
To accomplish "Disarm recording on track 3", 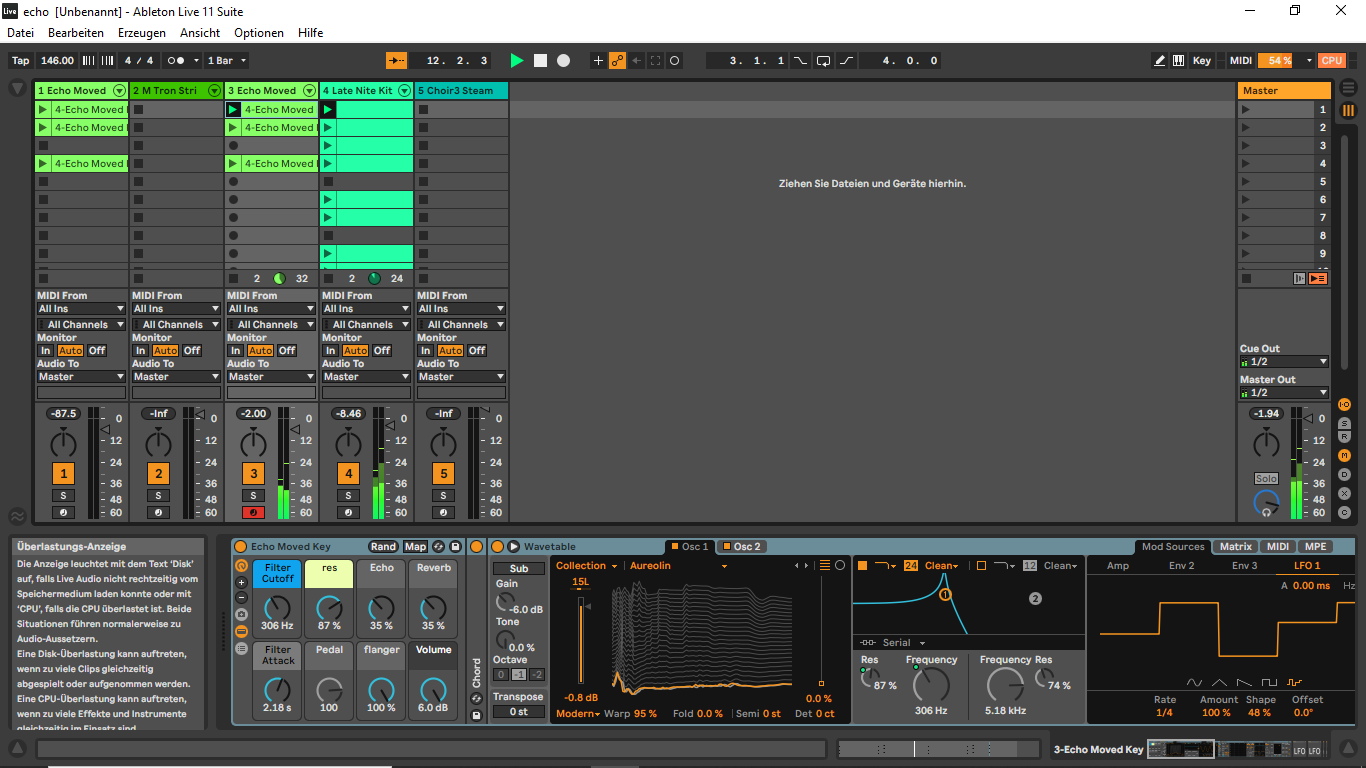I will coord(253,513).
